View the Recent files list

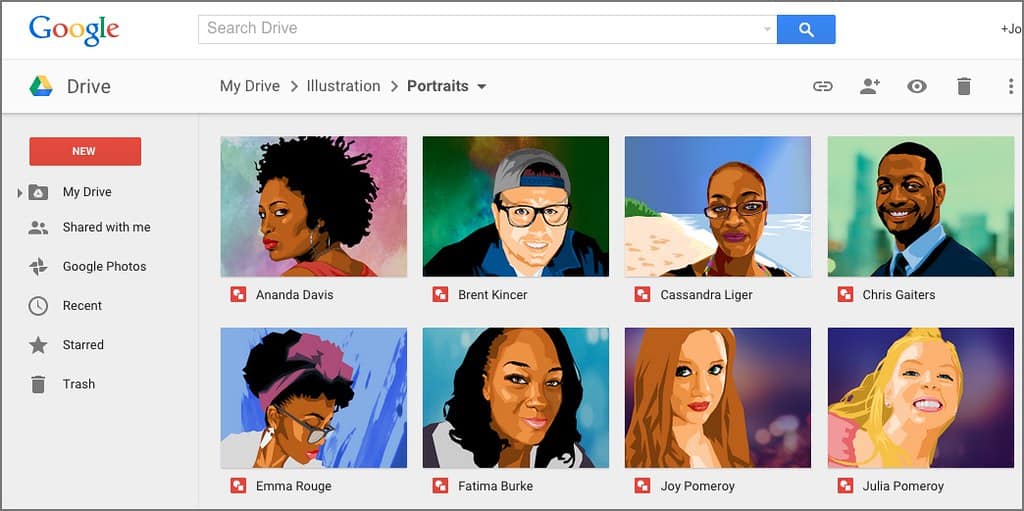(82, 306)
